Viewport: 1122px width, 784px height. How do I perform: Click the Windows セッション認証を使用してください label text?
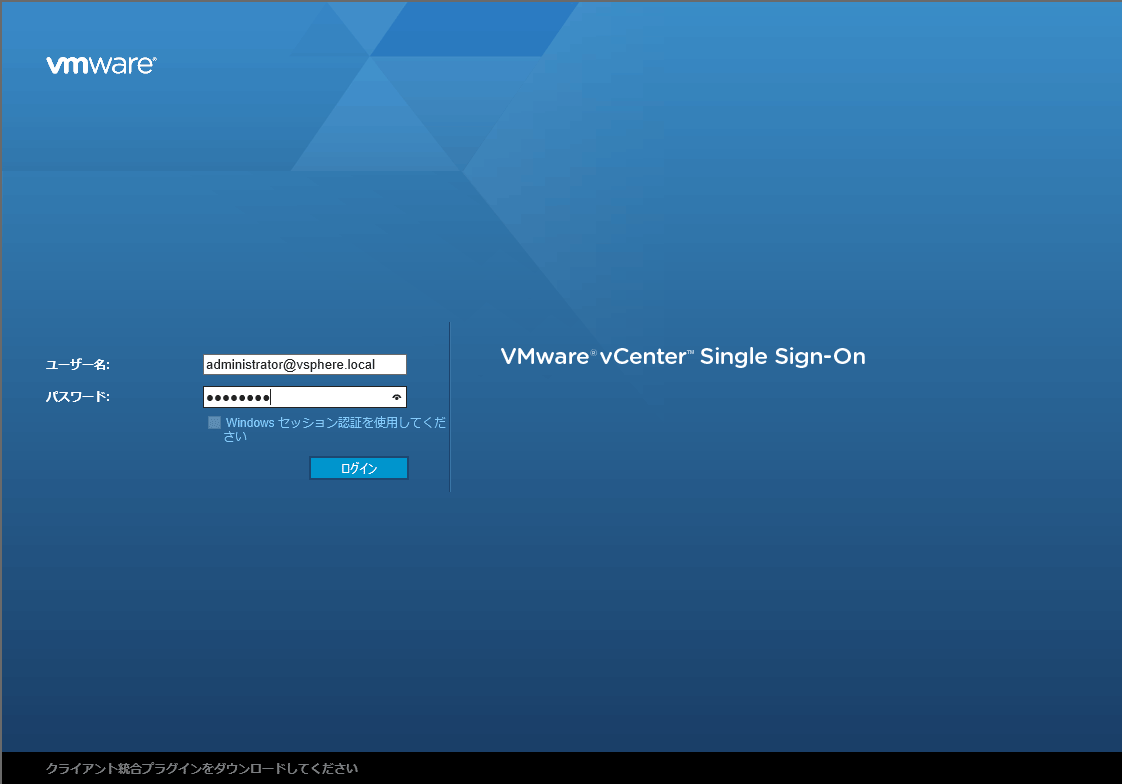335,429
